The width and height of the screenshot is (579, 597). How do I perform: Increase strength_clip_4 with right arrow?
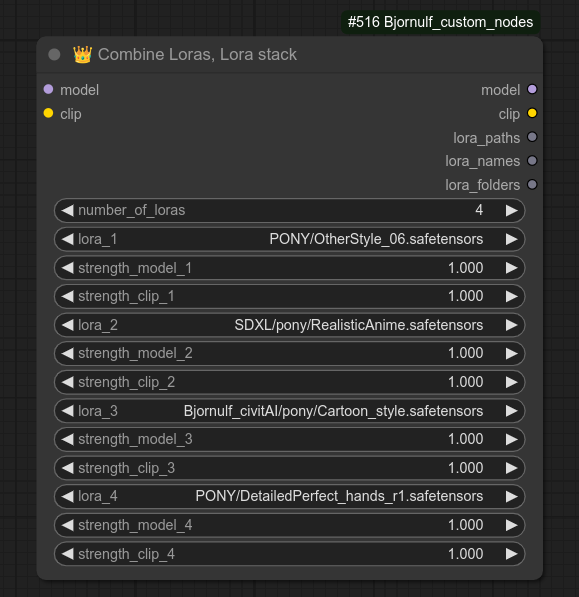click(512, 554)
